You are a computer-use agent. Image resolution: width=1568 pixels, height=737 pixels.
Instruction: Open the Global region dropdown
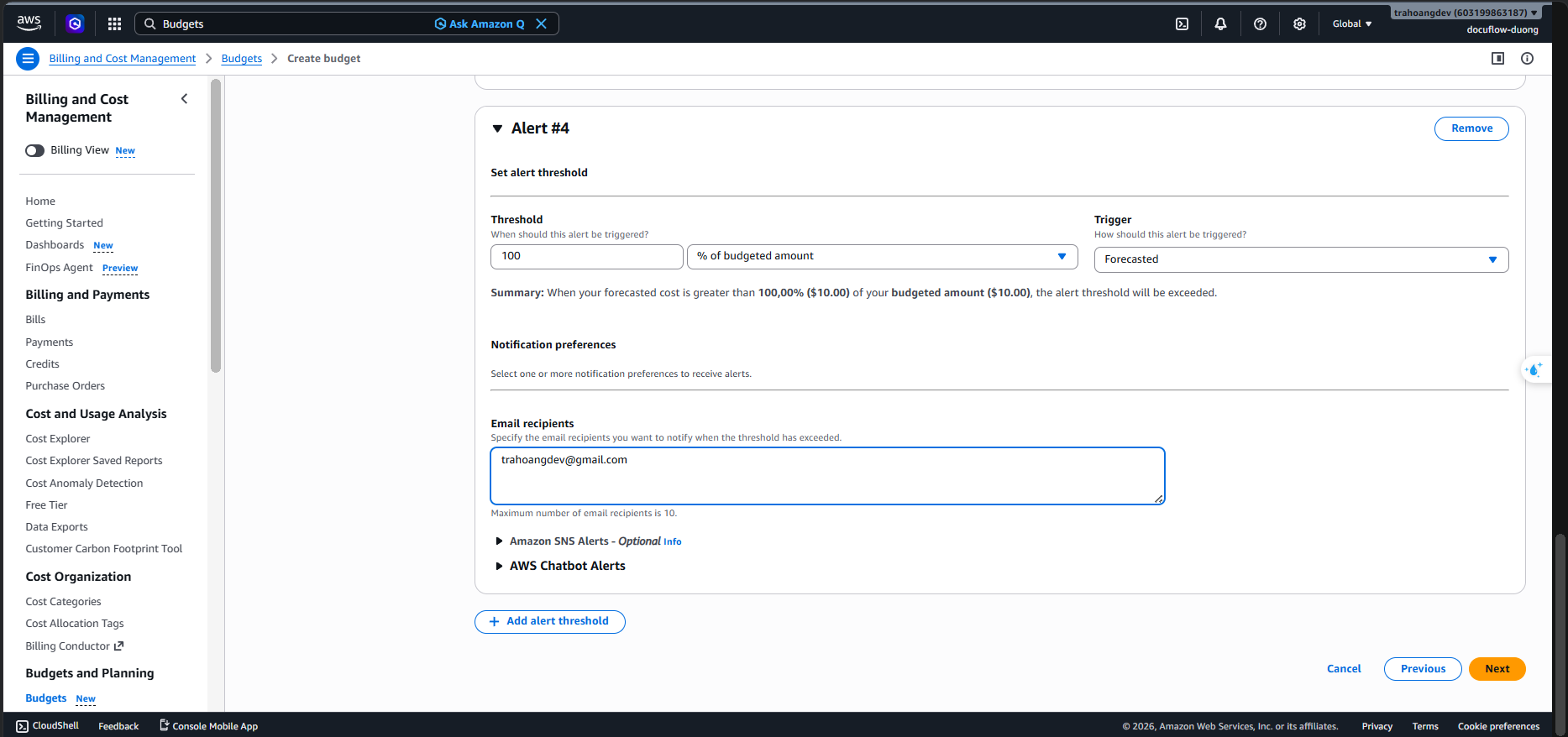[x=1352, y=24]
